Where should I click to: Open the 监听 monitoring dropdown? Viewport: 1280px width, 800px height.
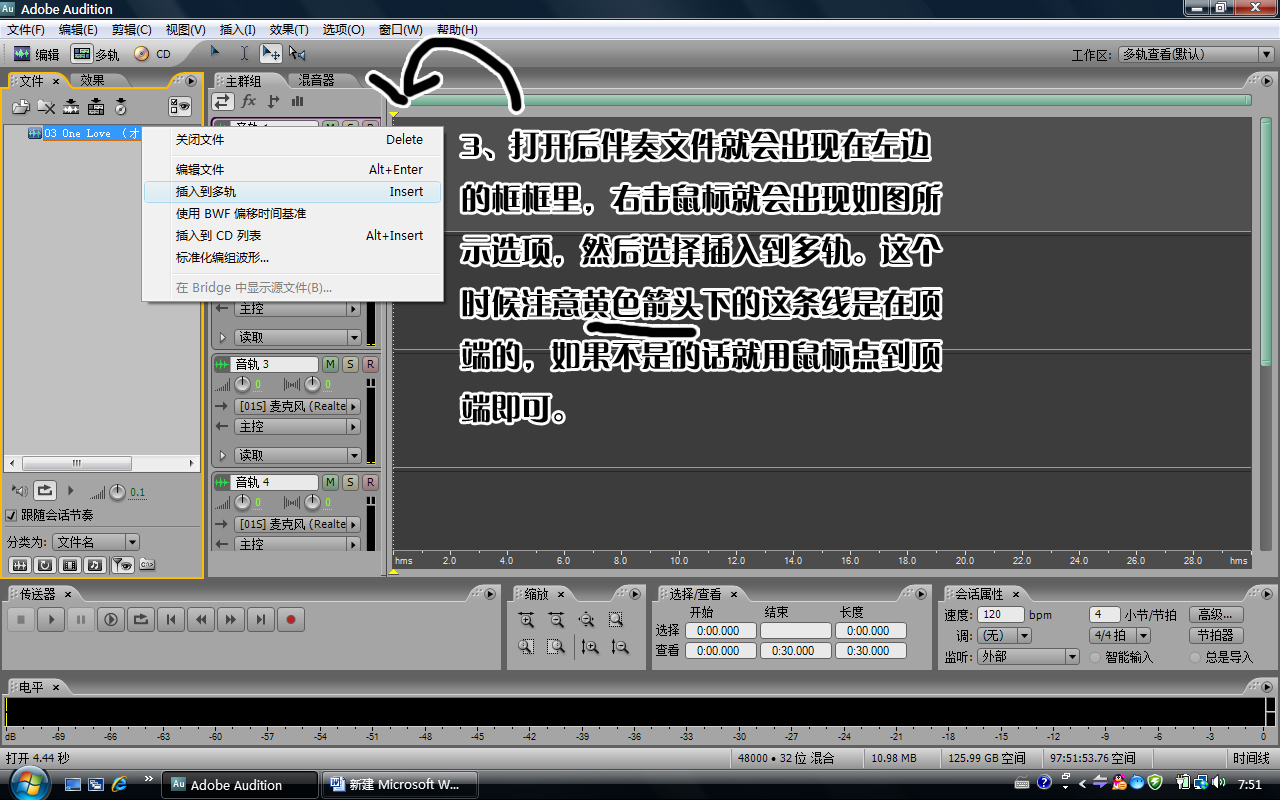coord(1028,657)
